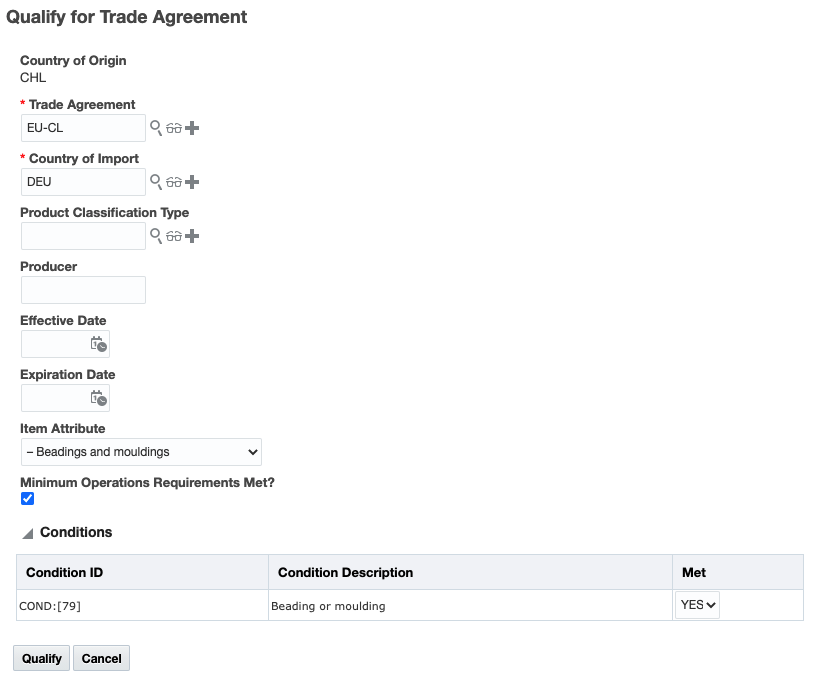The width and height of the screenshot is (813, 677).
Task: Focus the Producer text field
Action: (x=83, y=290)
